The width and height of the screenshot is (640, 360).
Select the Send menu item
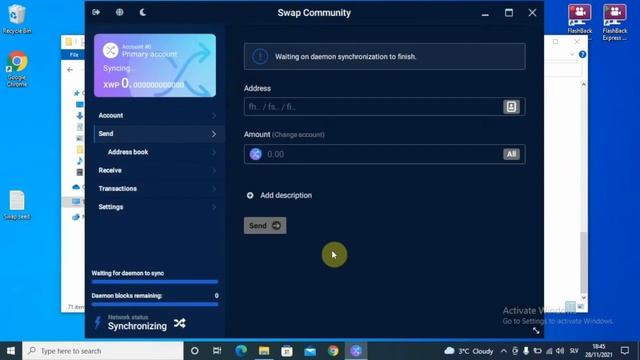(x=159, y=134)
